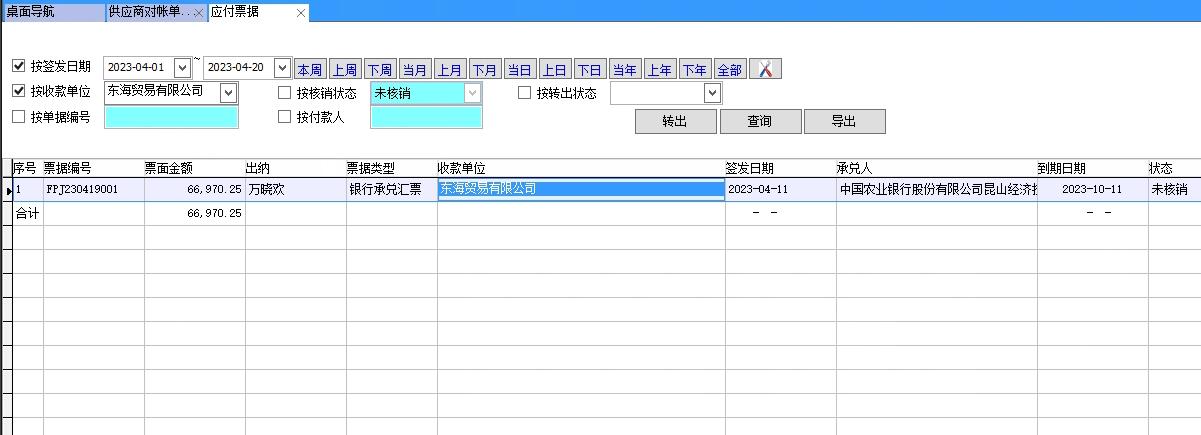Screen dimensions: 1201x435
Task: Click the cyan 单据编号 input field
Action: point(171,118)
